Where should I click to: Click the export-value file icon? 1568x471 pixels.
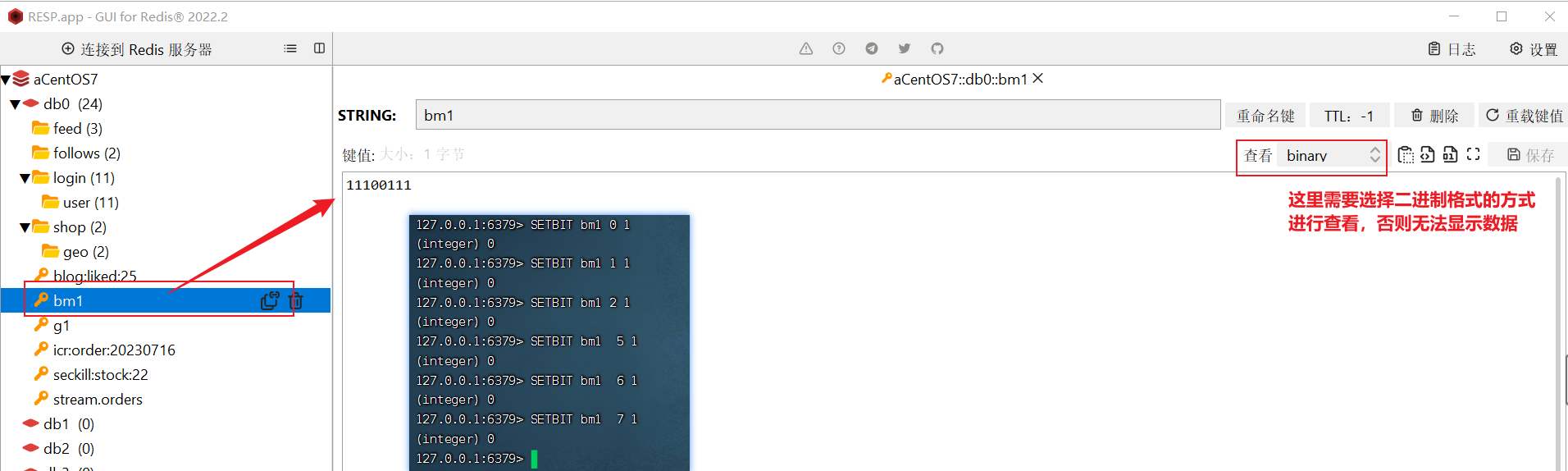pos(1428,154)
